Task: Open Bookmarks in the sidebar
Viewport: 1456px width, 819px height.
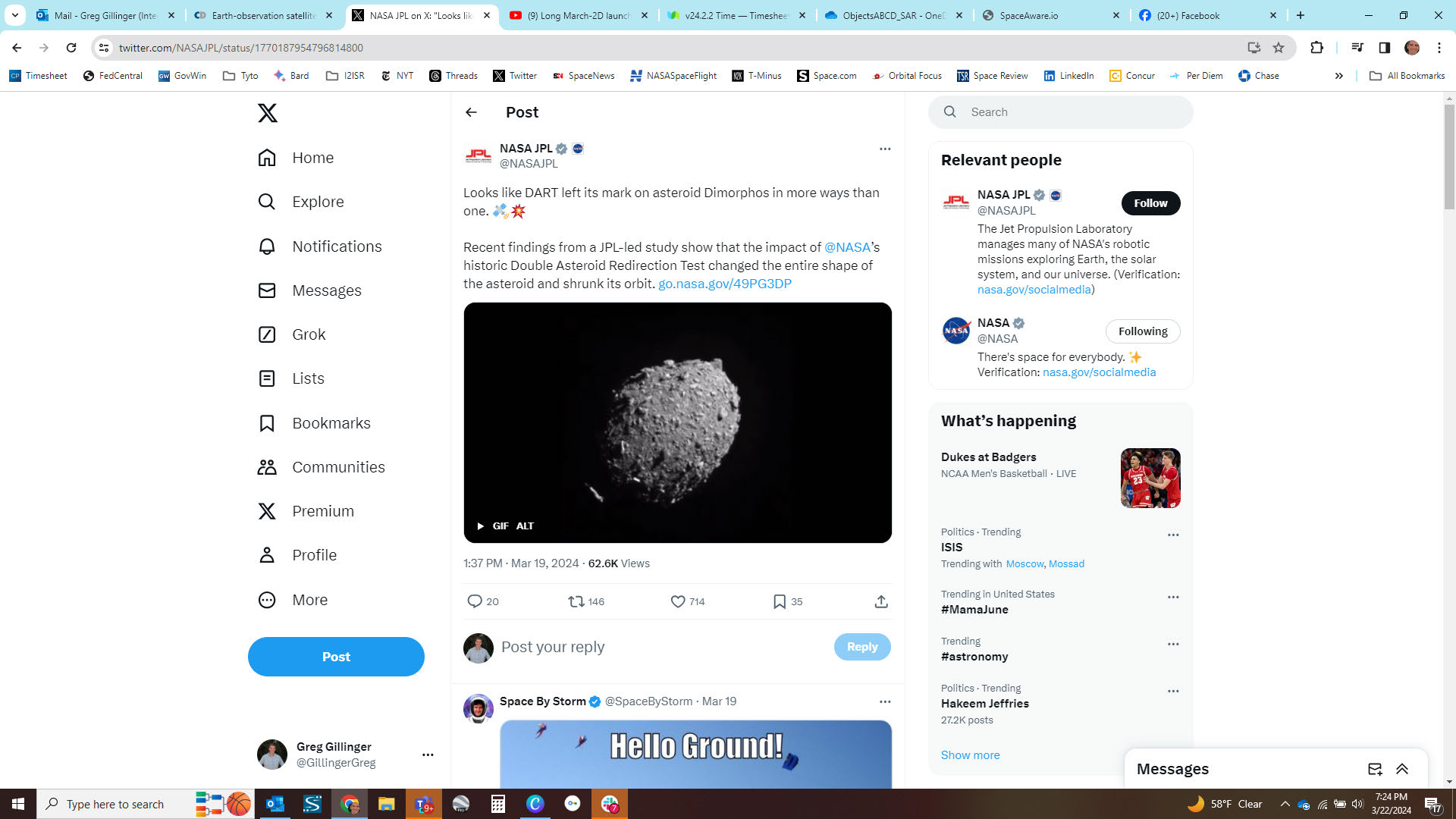Action: [x=314, y=423]
